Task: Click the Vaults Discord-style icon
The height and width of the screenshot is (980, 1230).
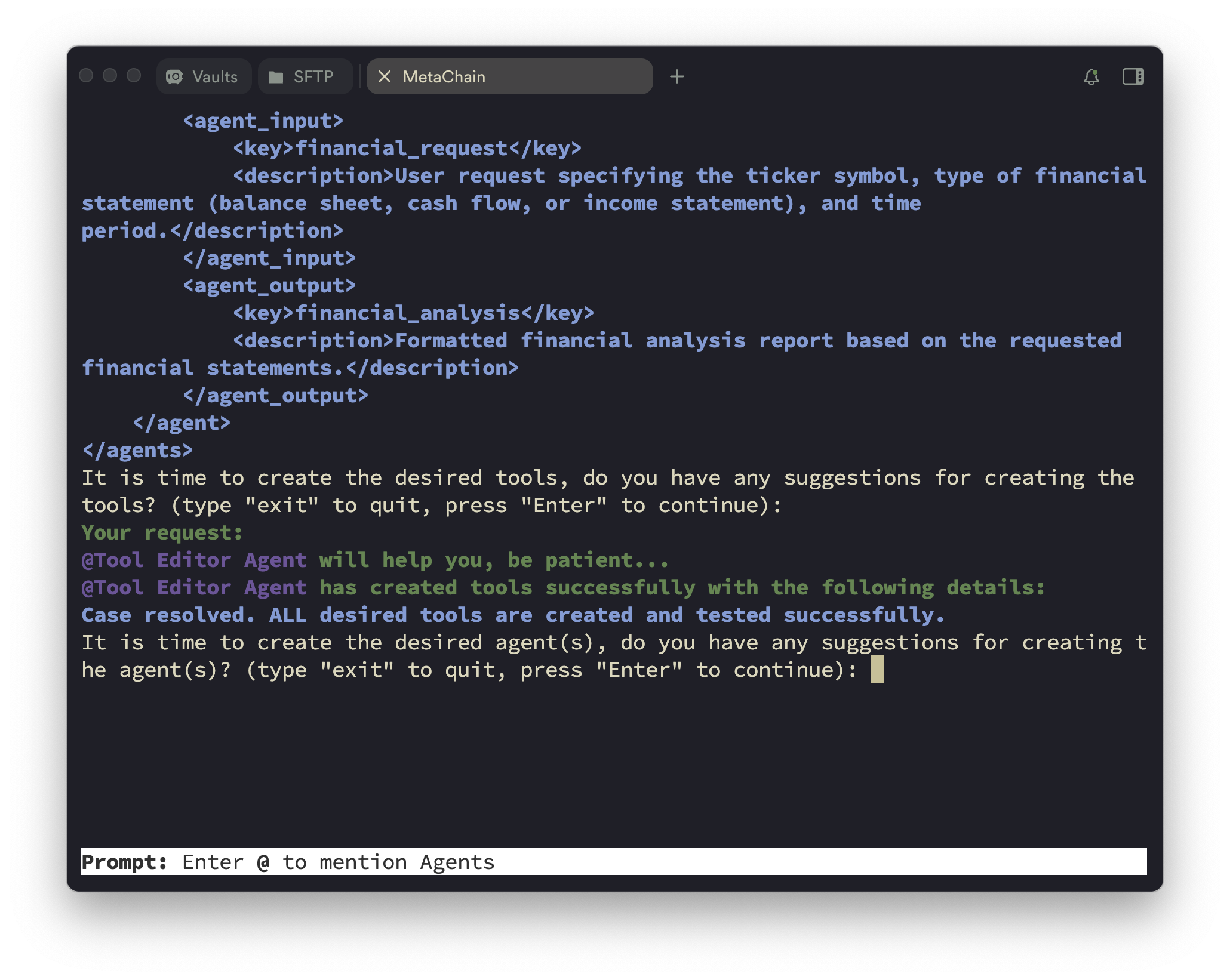Action: click(174, 76)
